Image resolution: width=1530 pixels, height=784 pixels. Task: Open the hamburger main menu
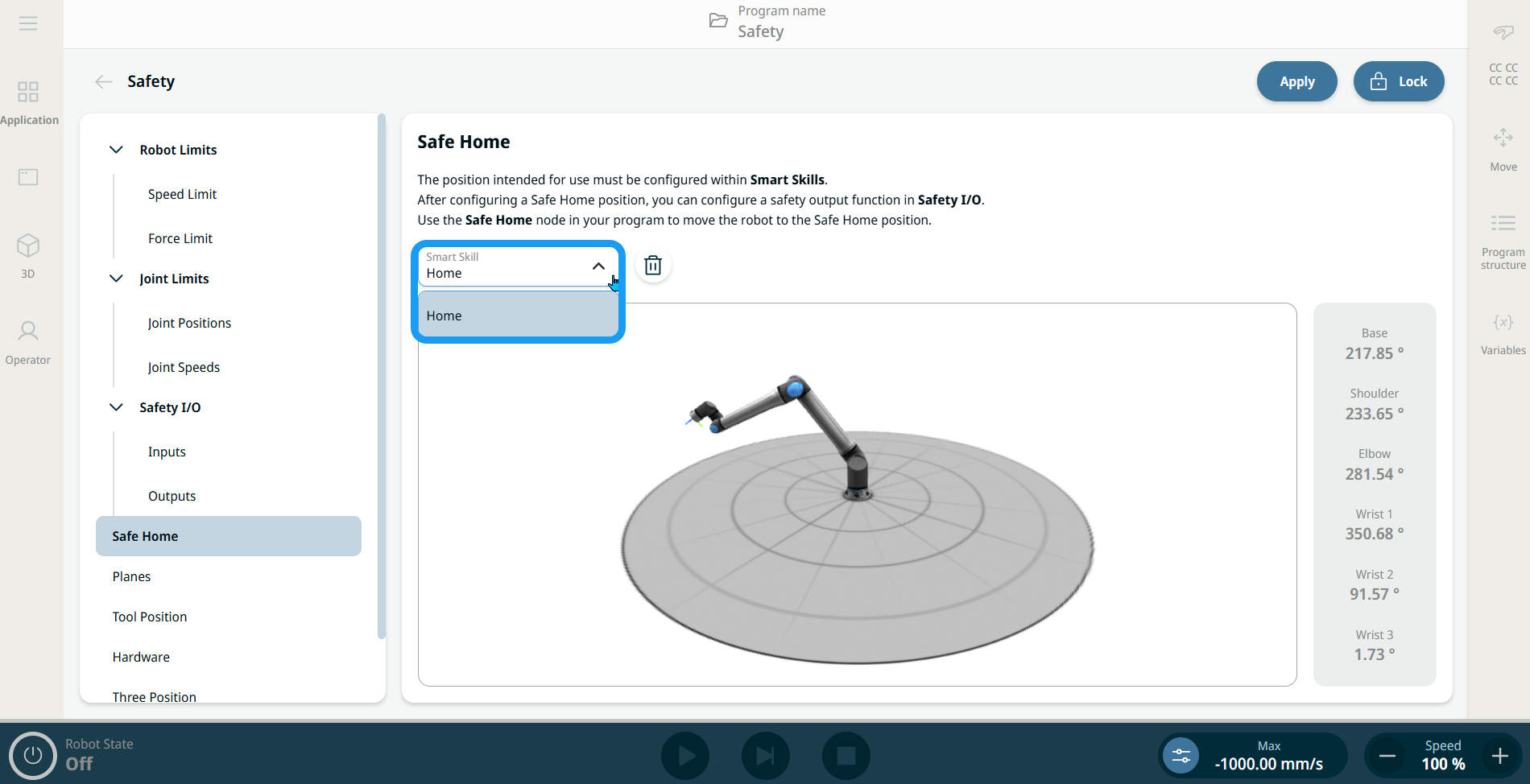click(28, 23)
